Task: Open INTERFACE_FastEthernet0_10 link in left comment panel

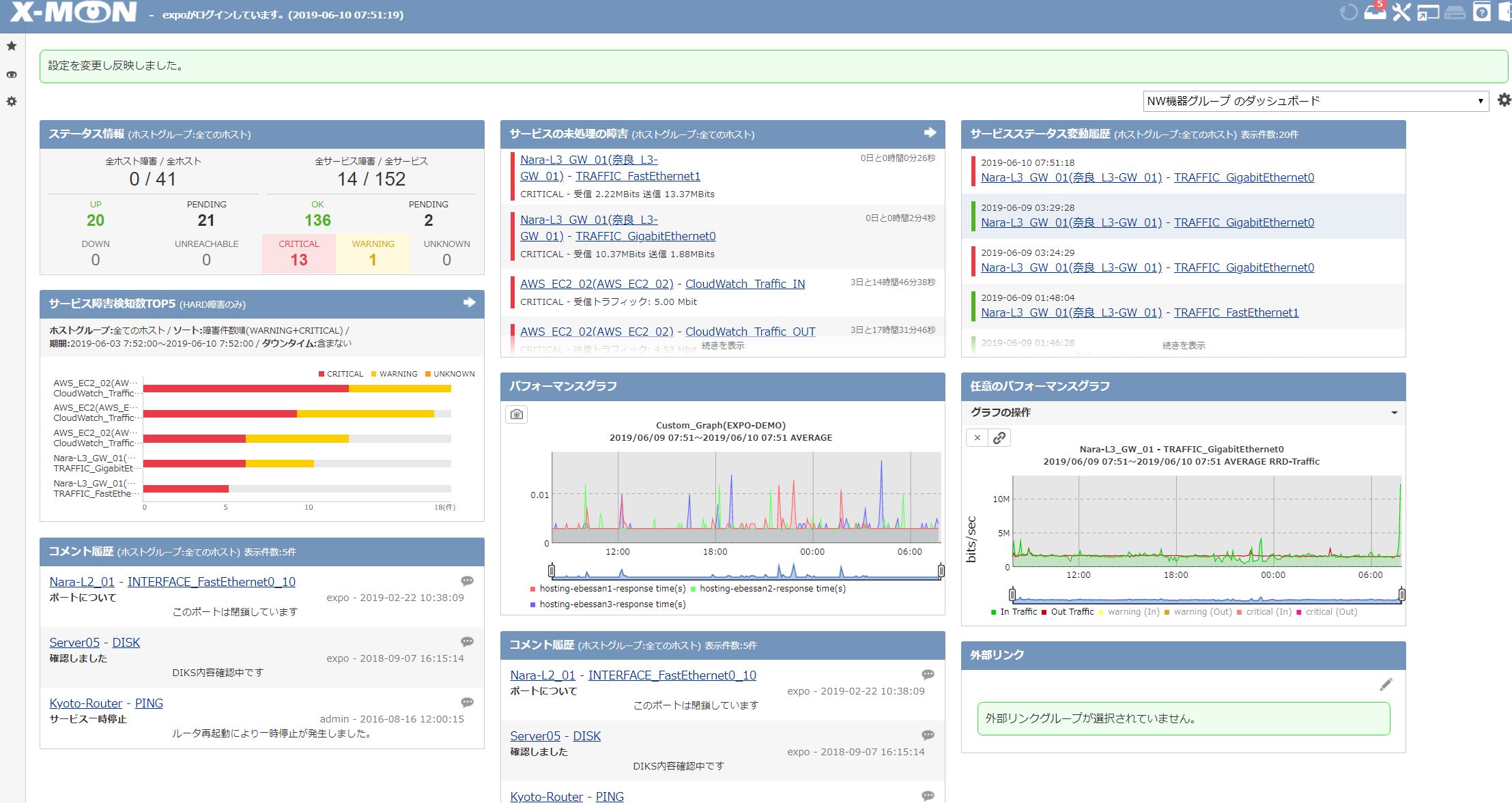Action: (x=212, y=582)
